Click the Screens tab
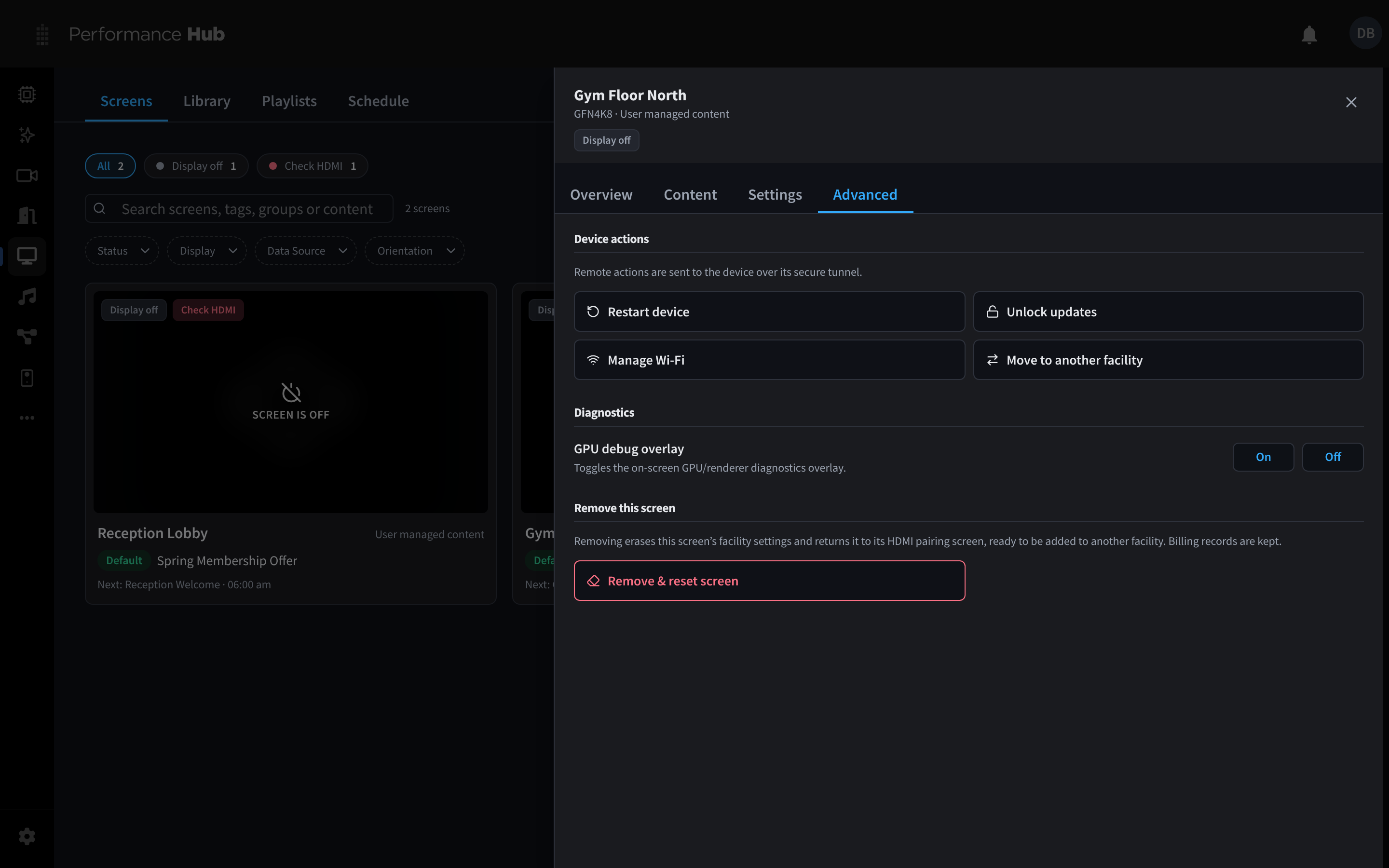 pos(126,101)
